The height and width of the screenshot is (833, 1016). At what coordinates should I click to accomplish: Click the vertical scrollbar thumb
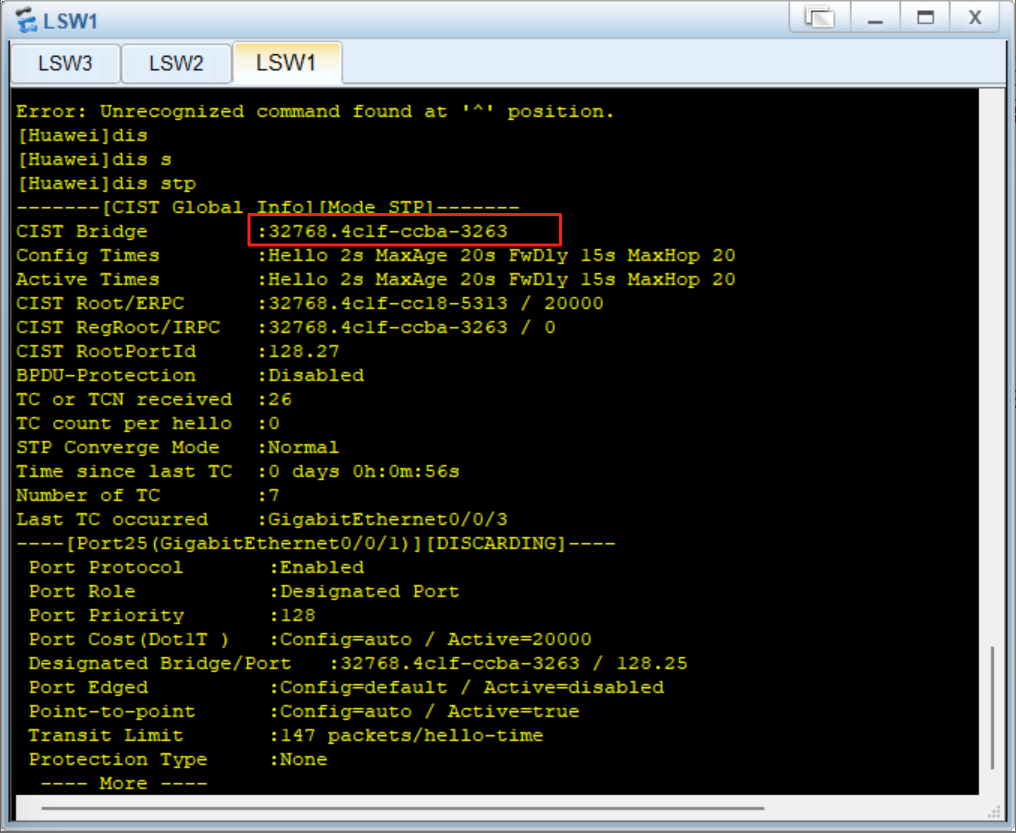coord(992,707)
